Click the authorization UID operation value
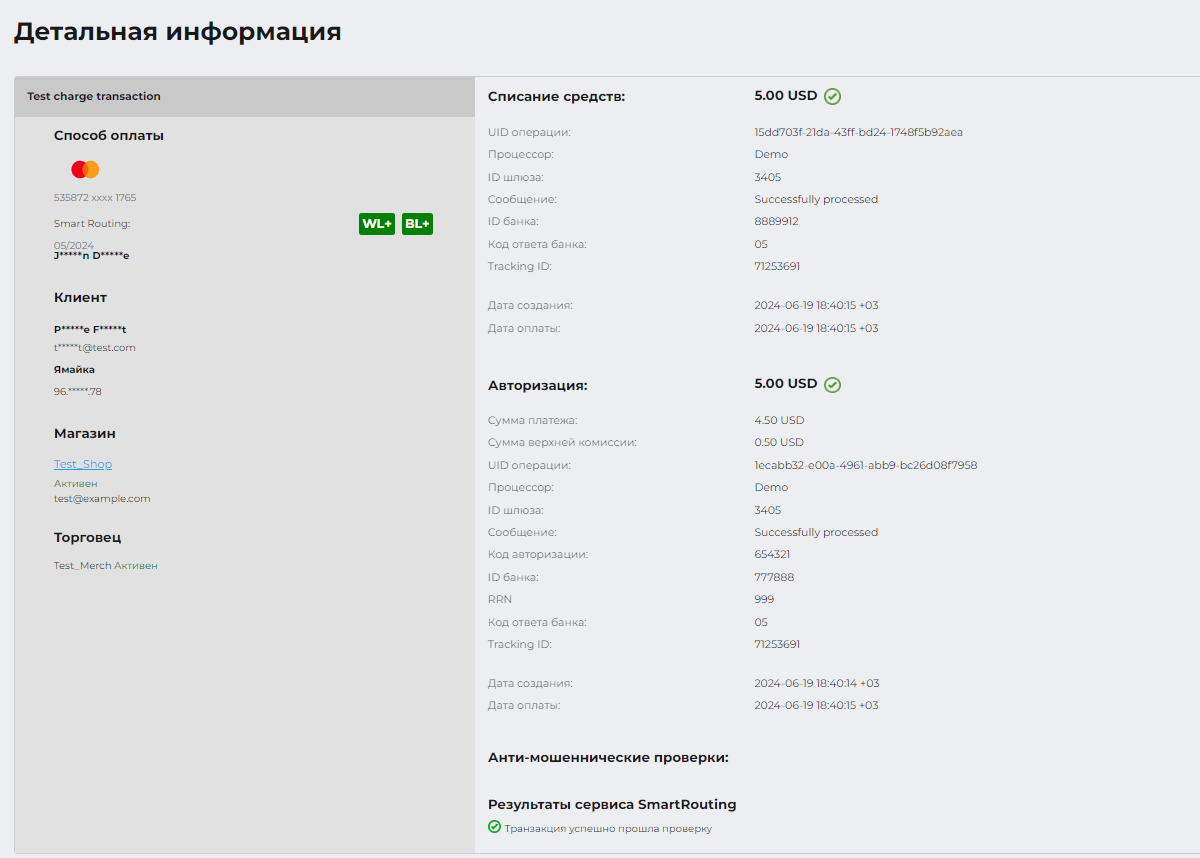 [x=865, y=465]
